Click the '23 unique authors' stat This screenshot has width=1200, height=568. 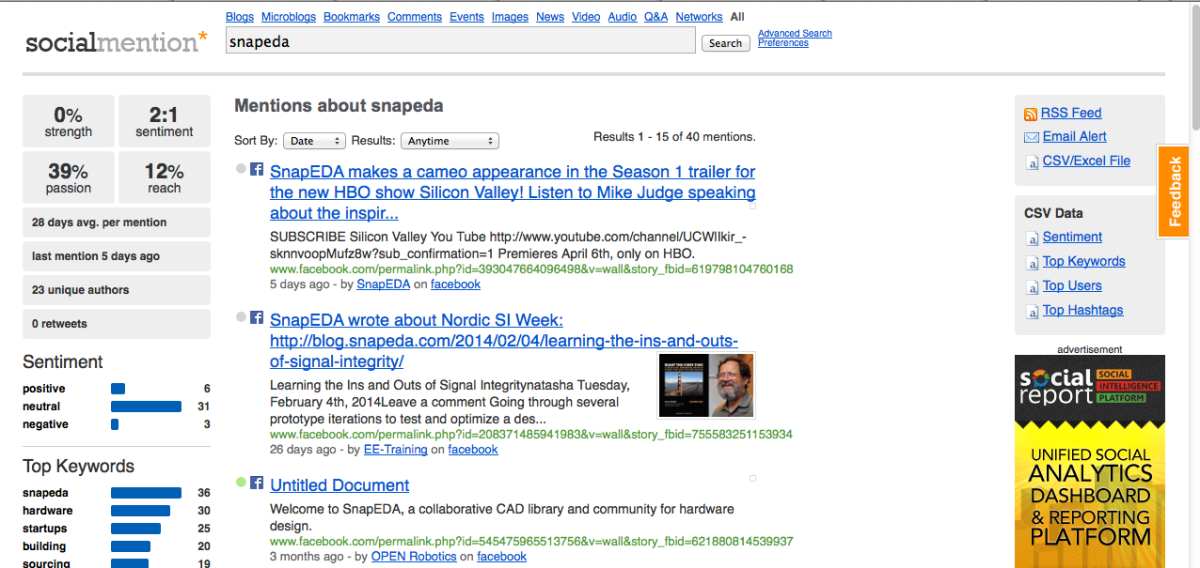[117, 290]
